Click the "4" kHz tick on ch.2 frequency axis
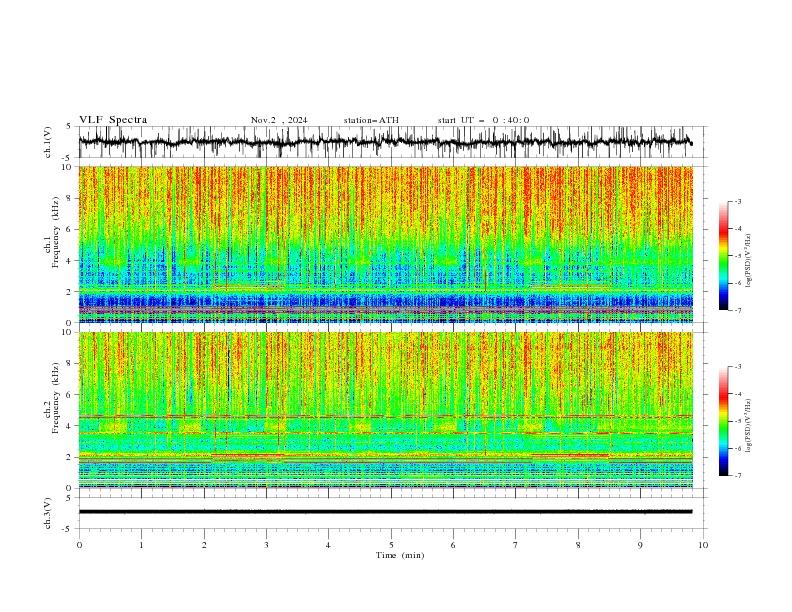 point(71,426)
